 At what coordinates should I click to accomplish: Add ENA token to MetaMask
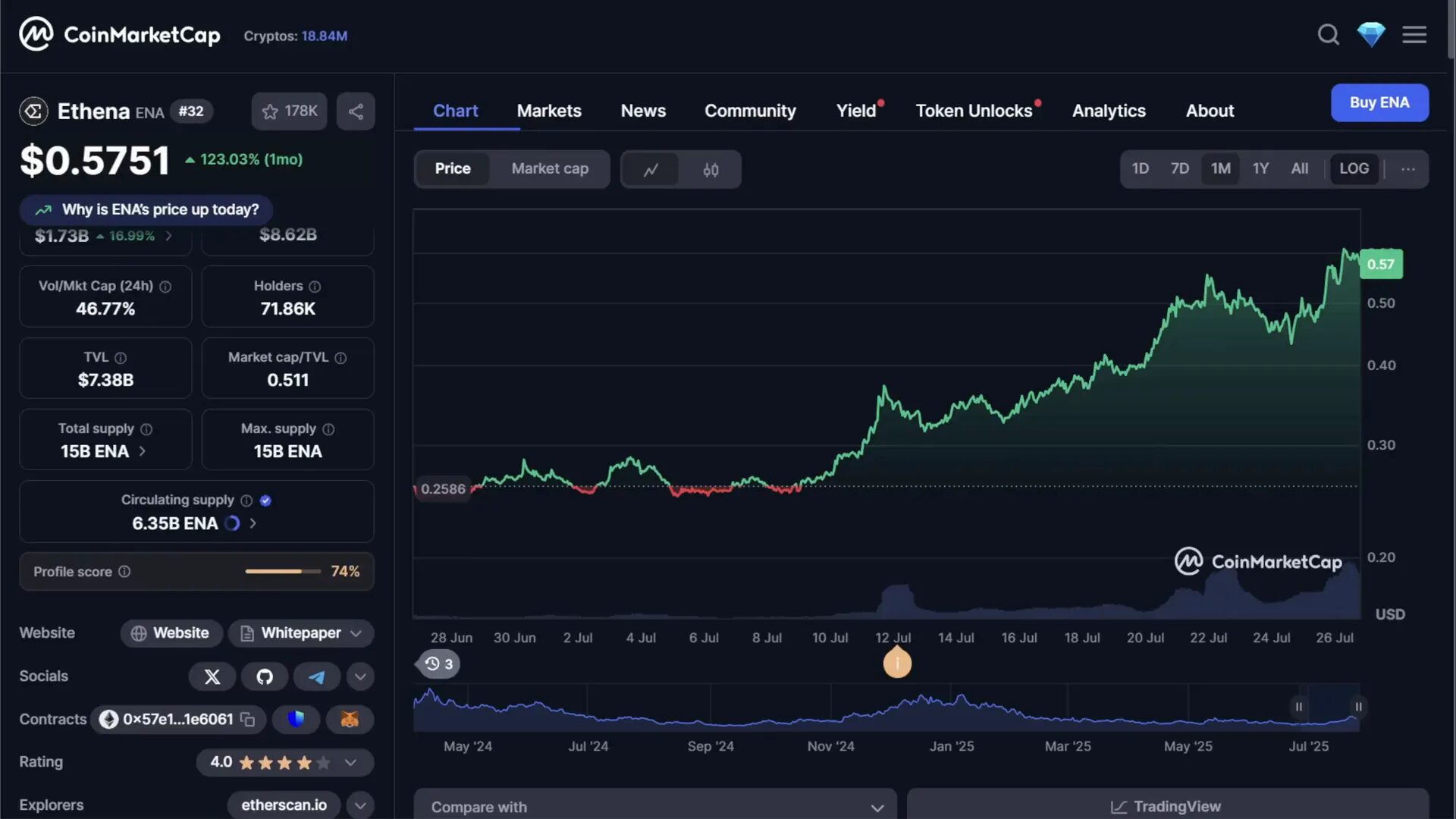(350, 720)
